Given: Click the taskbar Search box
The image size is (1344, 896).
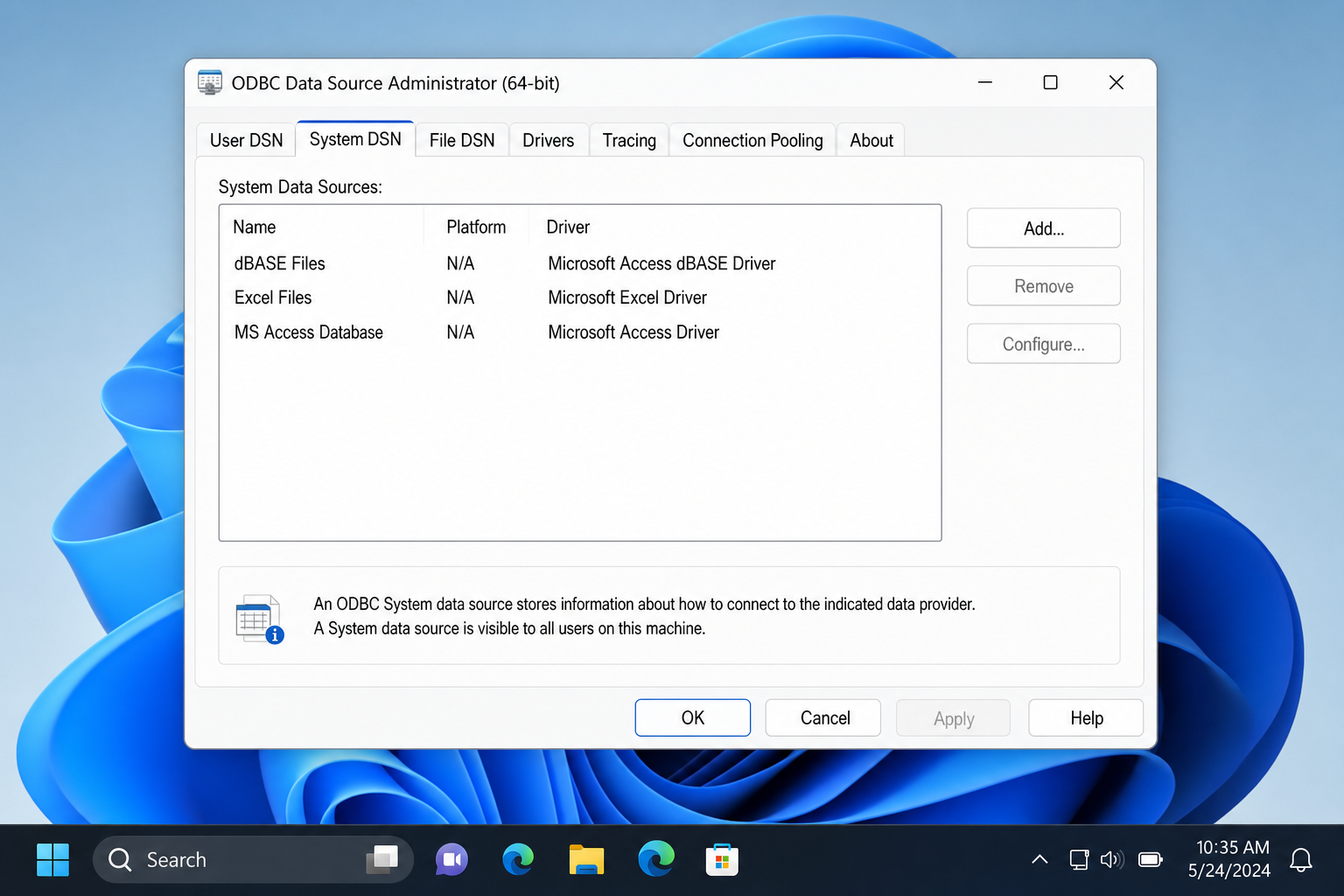Looking at the screenshot, I should click(253, 859).
